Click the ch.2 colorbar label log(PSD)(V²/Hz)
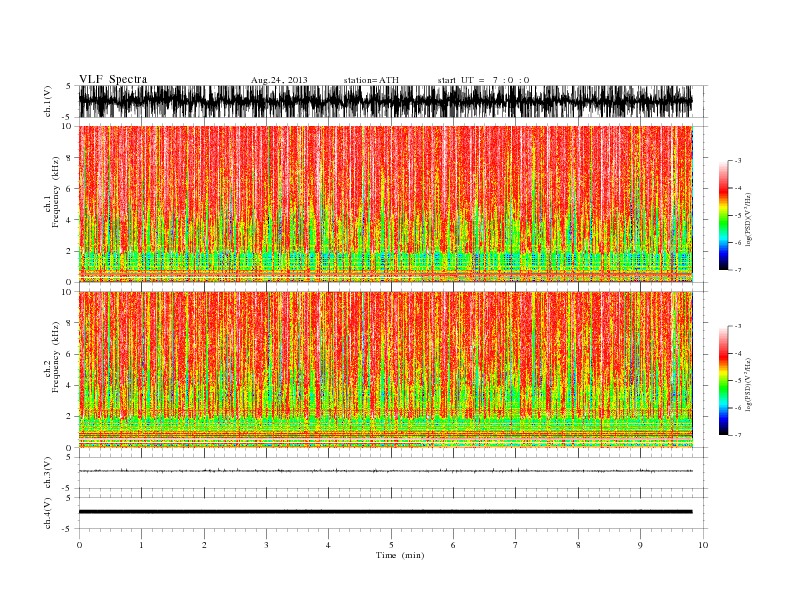This screenshot has height=612, width=792. pos(748,384)
